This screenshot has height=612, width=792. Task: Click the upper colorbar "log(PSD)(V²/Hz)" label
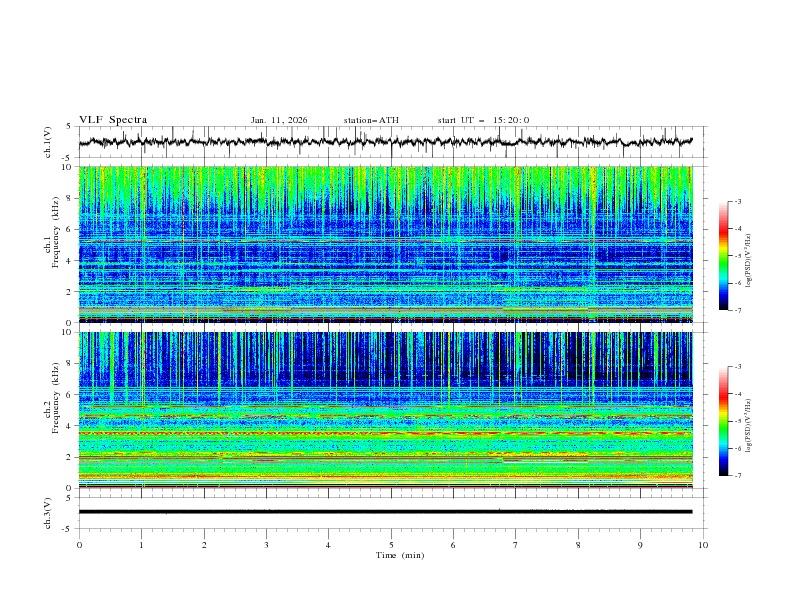(749, 261)
